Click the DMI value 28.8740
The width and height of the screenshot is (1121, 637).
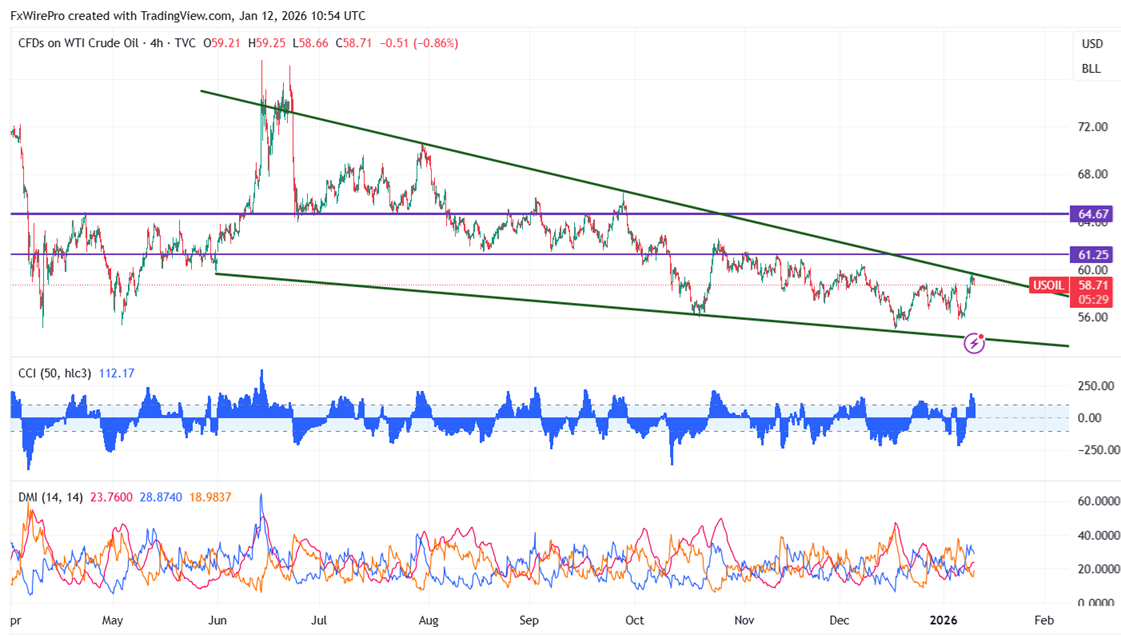[x=161, y=497]
